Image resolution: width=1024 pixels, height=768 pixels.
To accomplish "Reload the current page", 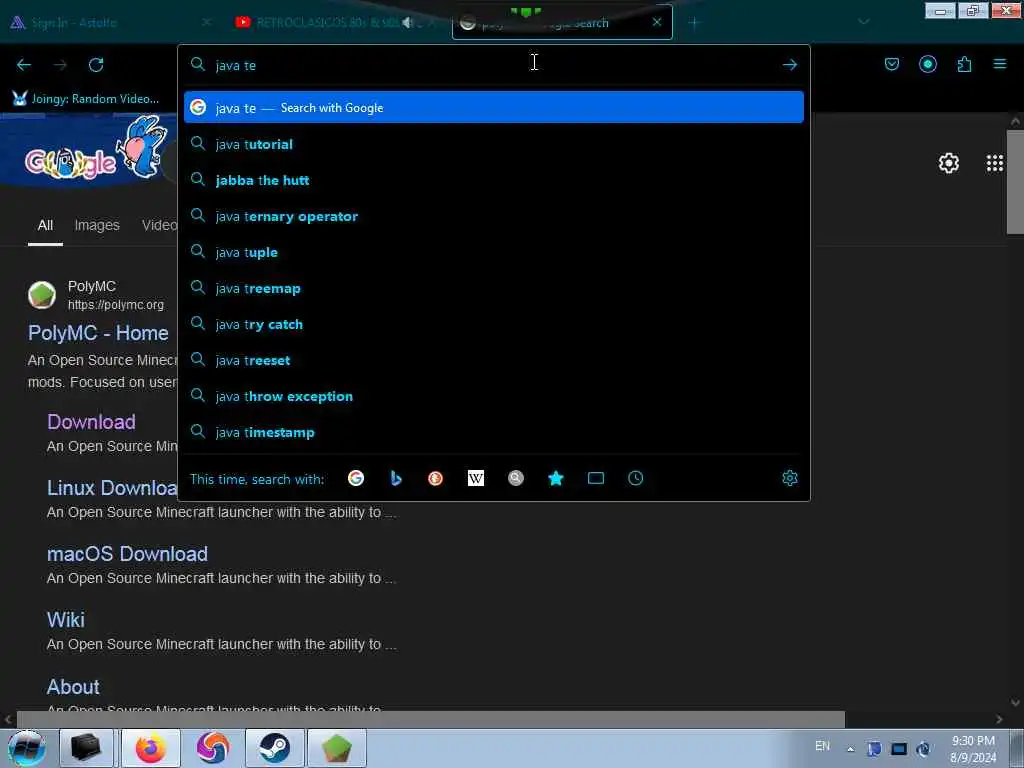I will pyautogui.click(x=96, y=65).
